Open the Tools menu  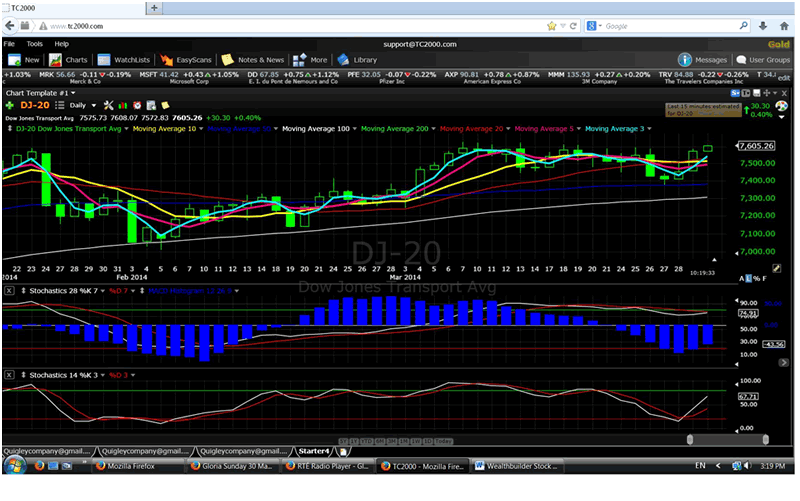[x=35, y=44]
